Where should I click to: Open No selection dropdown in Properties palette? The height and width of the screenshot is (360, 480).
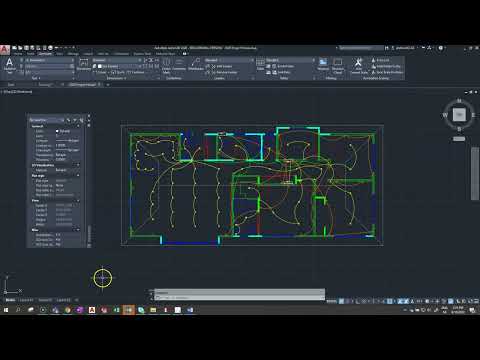click(47, 120)
